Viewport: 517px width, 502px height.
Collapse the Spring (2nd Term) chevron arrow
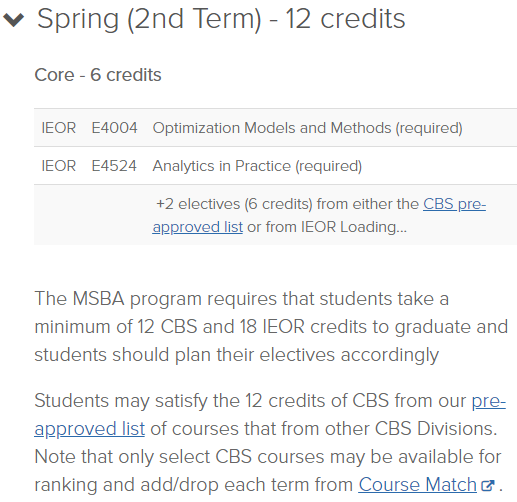point(13,20)
